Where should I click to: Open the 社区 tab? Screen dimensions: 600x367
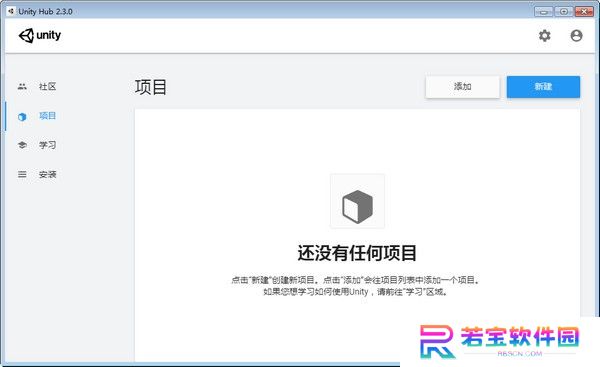pyautogui.click(x=47, y=86)
